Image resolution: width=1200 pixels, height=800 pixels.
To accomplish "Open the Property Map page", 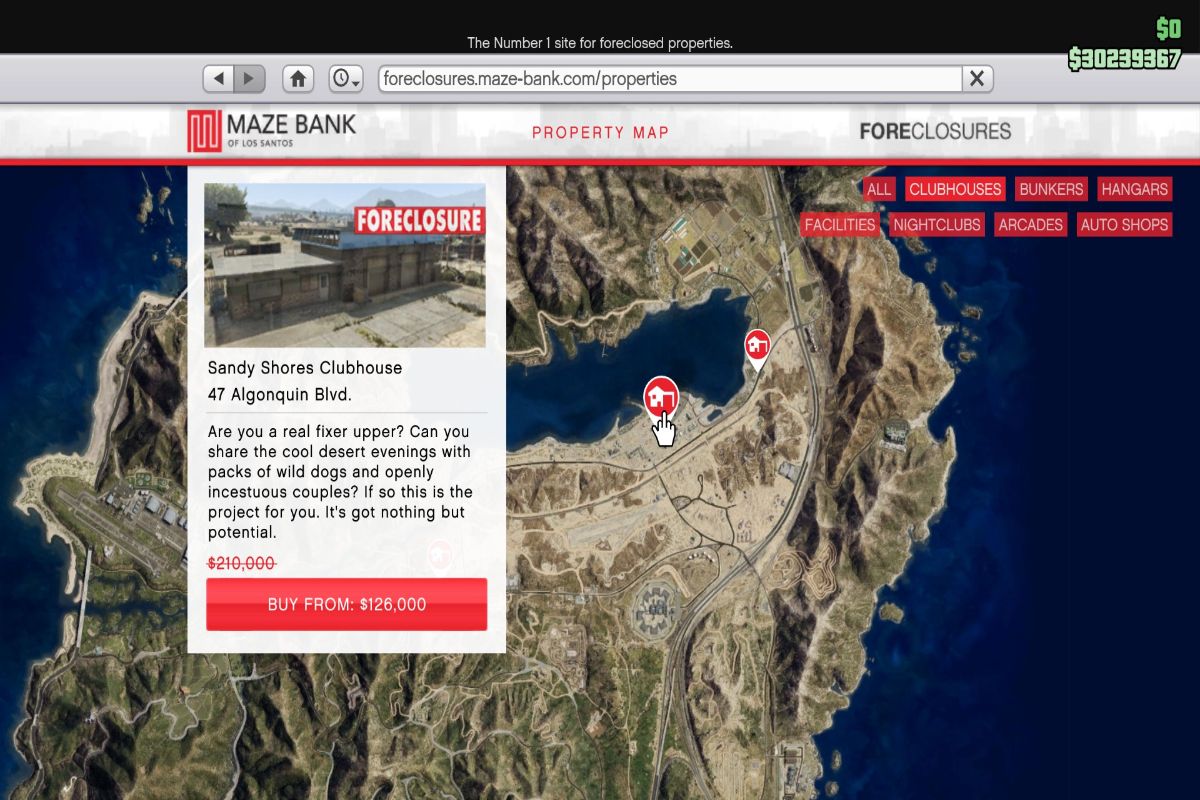I will coord(600,132).
